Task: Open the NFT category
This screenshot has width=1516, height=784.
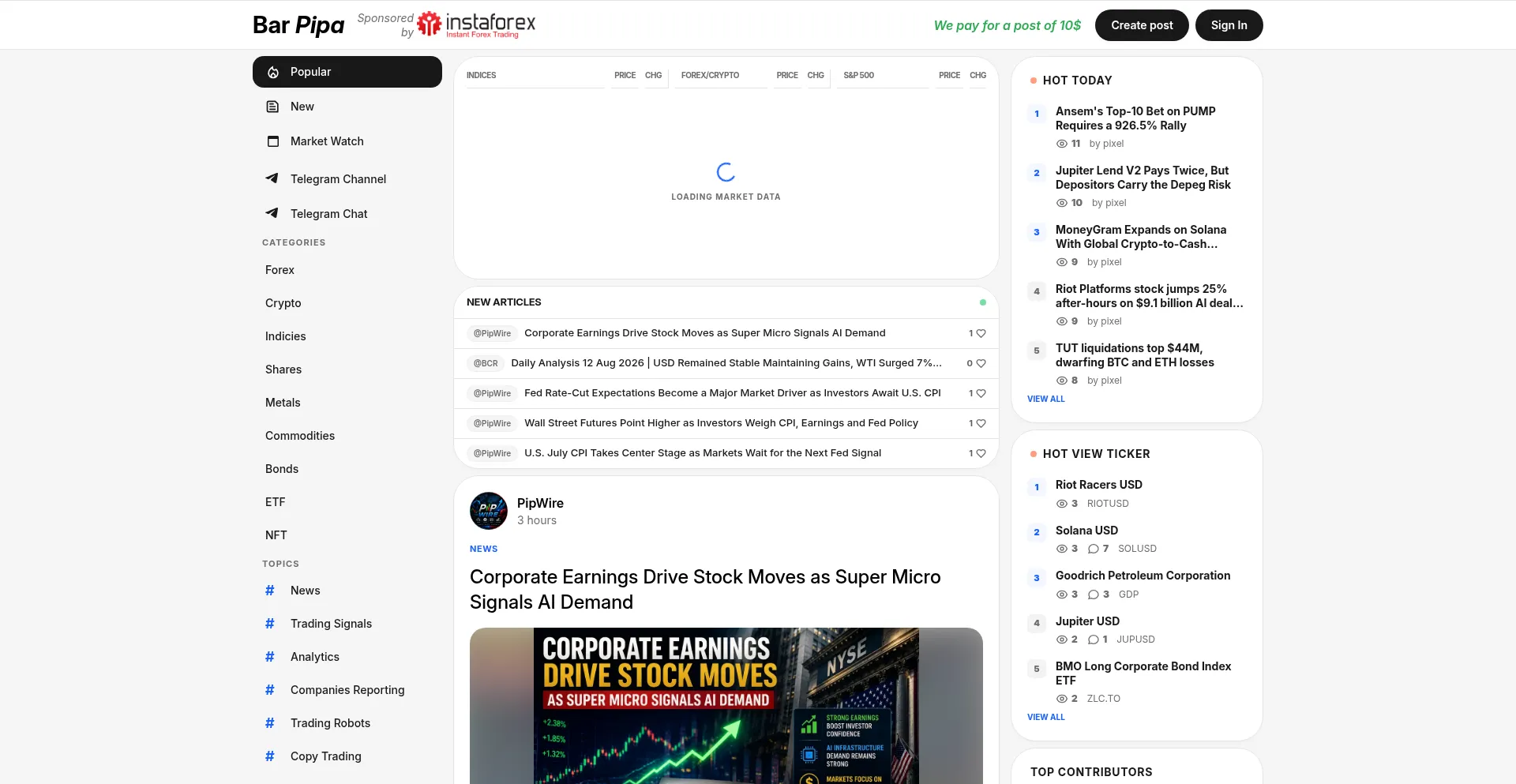Action: 276,535
